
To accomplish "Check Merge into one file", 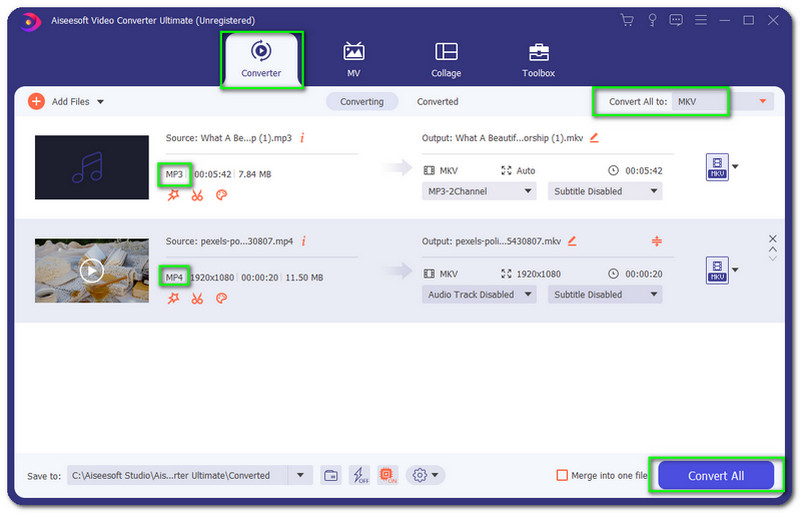I will [562, 475].
